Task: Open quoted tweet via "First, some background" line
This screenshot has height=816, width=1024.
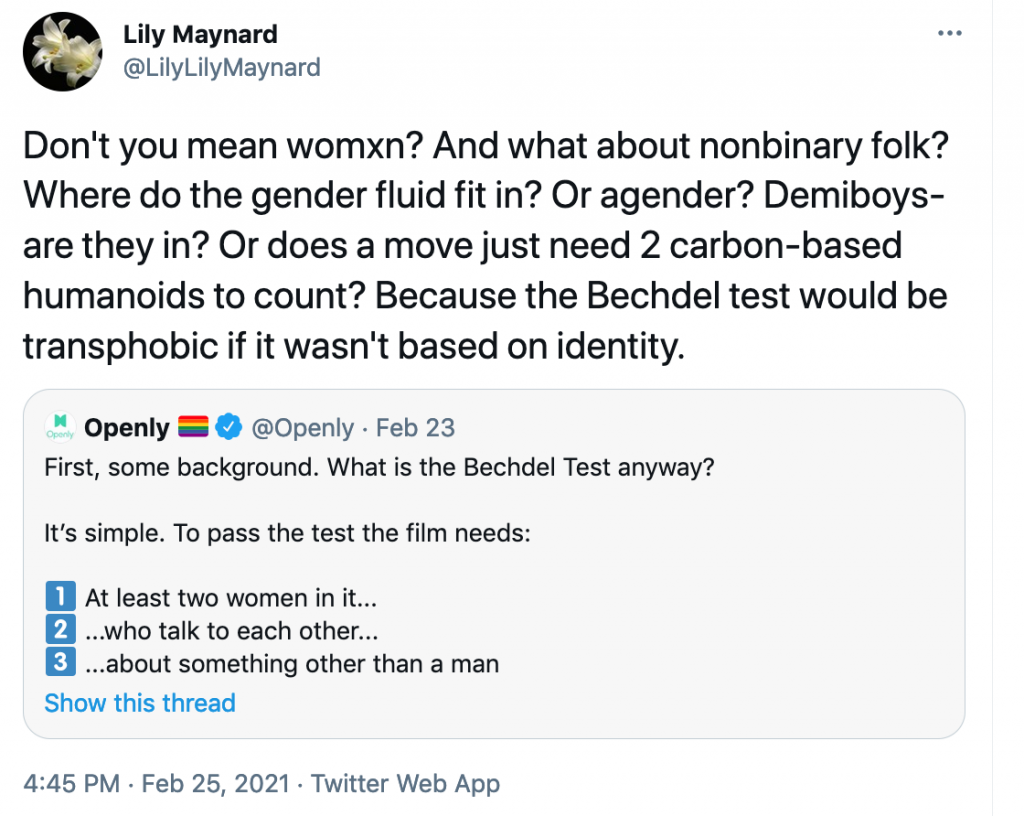Action: [x=379, y=467]
